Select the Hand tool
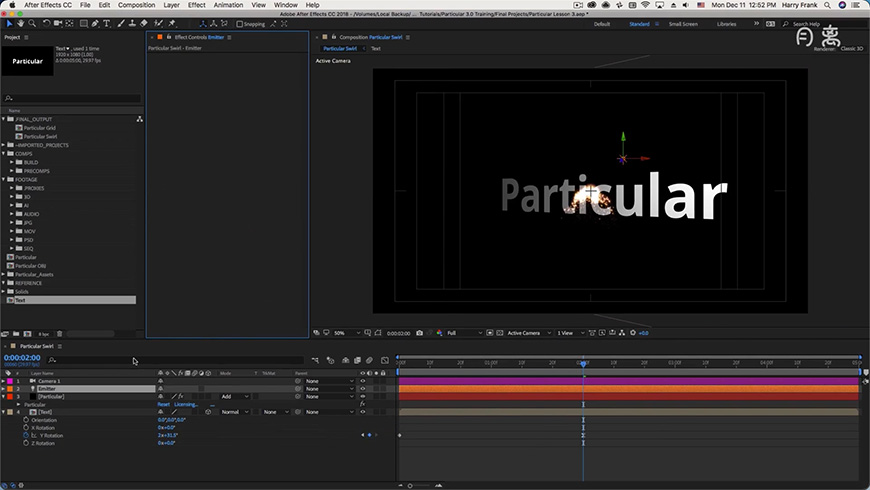Screen dimensions: 870x490 (21, 24)
